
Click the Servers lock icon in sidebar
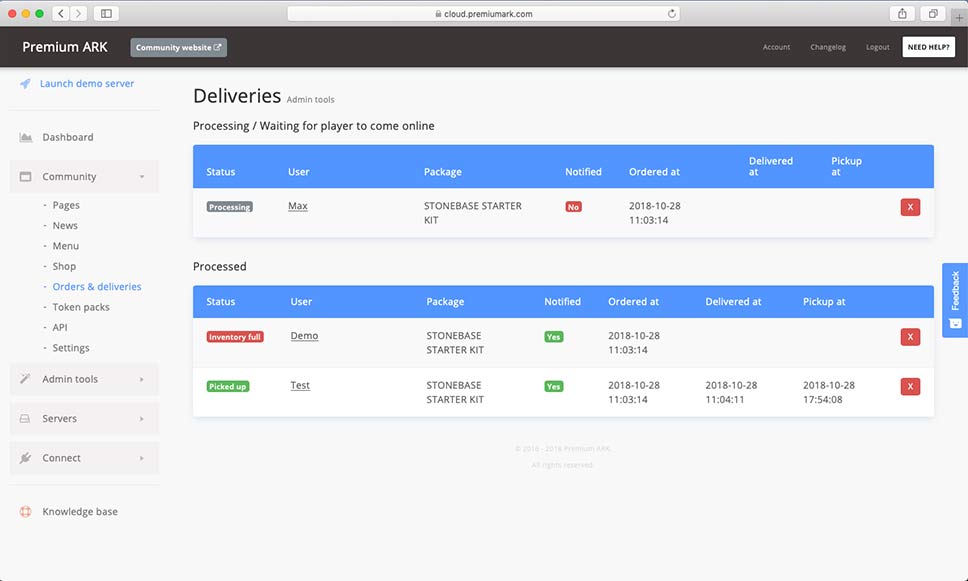(x=24, y=418)
